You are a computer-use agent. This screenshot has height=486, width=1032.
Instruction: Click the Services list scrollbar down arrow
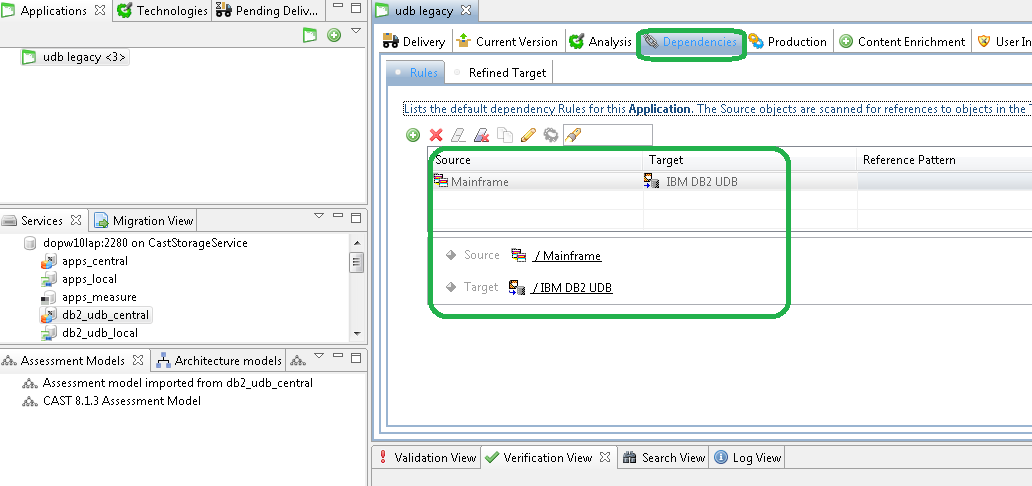[357, 335]
